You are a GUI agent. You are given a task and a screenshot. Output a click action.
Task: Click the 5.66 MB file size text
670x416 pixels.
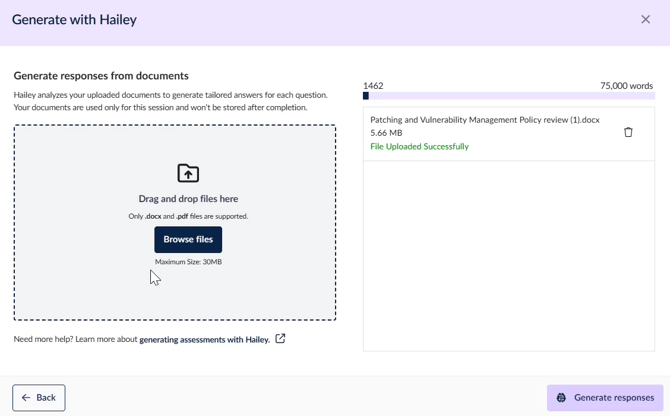tap(386, 133)
